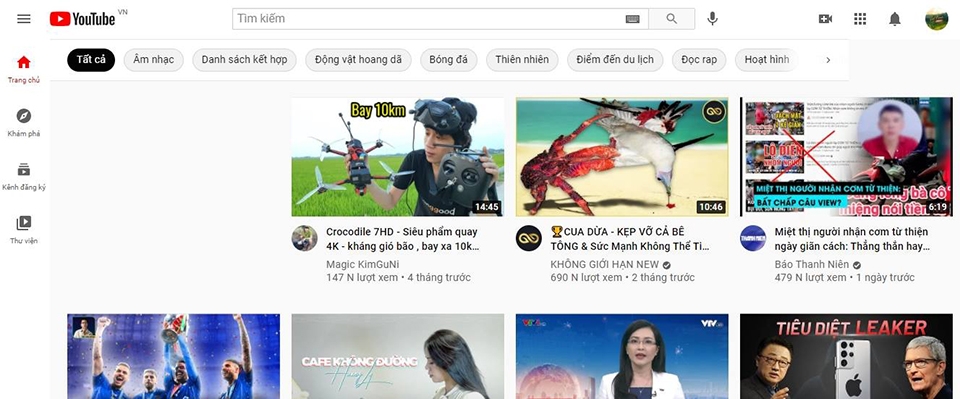
Task: Select the Điểm đến du lịch chip
Action: click(x=615, y=60)
